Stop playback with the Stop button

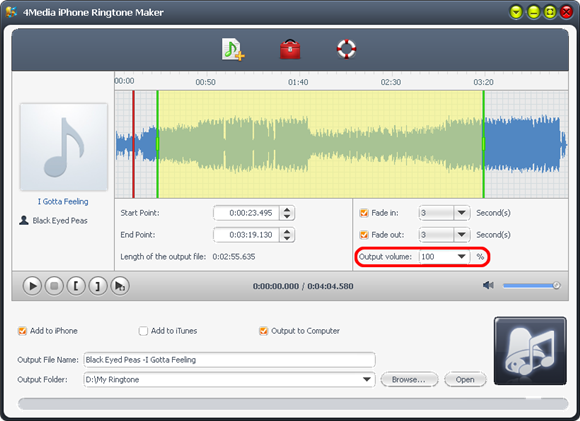(x=54, y=286)
